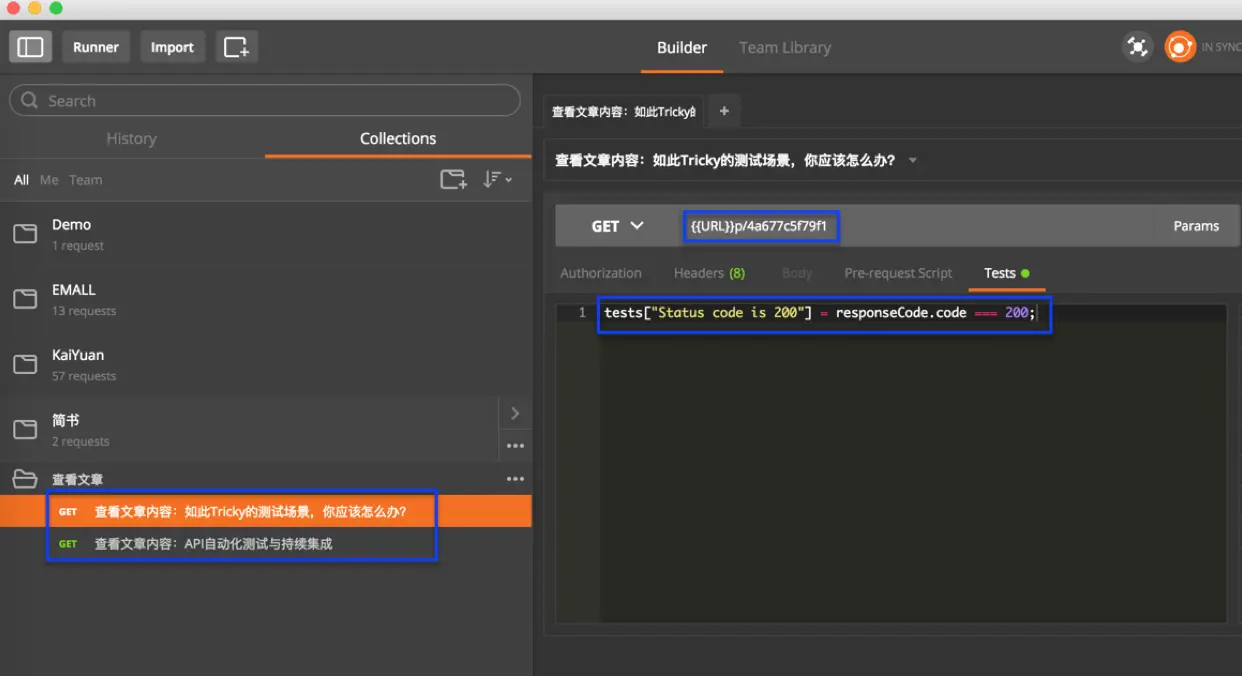The height and width of the screenshot is (676, 1242).
Task: Open the Headers (8) tab
Action: [x=709, y=273]
